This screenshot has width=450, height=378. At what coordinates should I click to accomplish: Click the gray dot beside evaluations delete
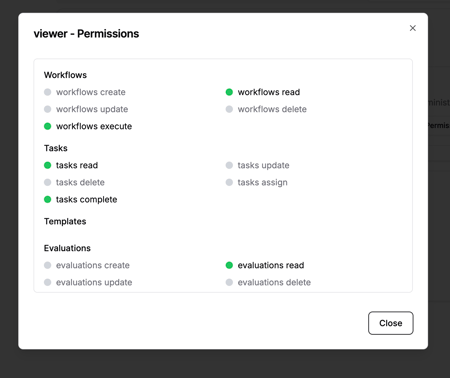[229, 282]
